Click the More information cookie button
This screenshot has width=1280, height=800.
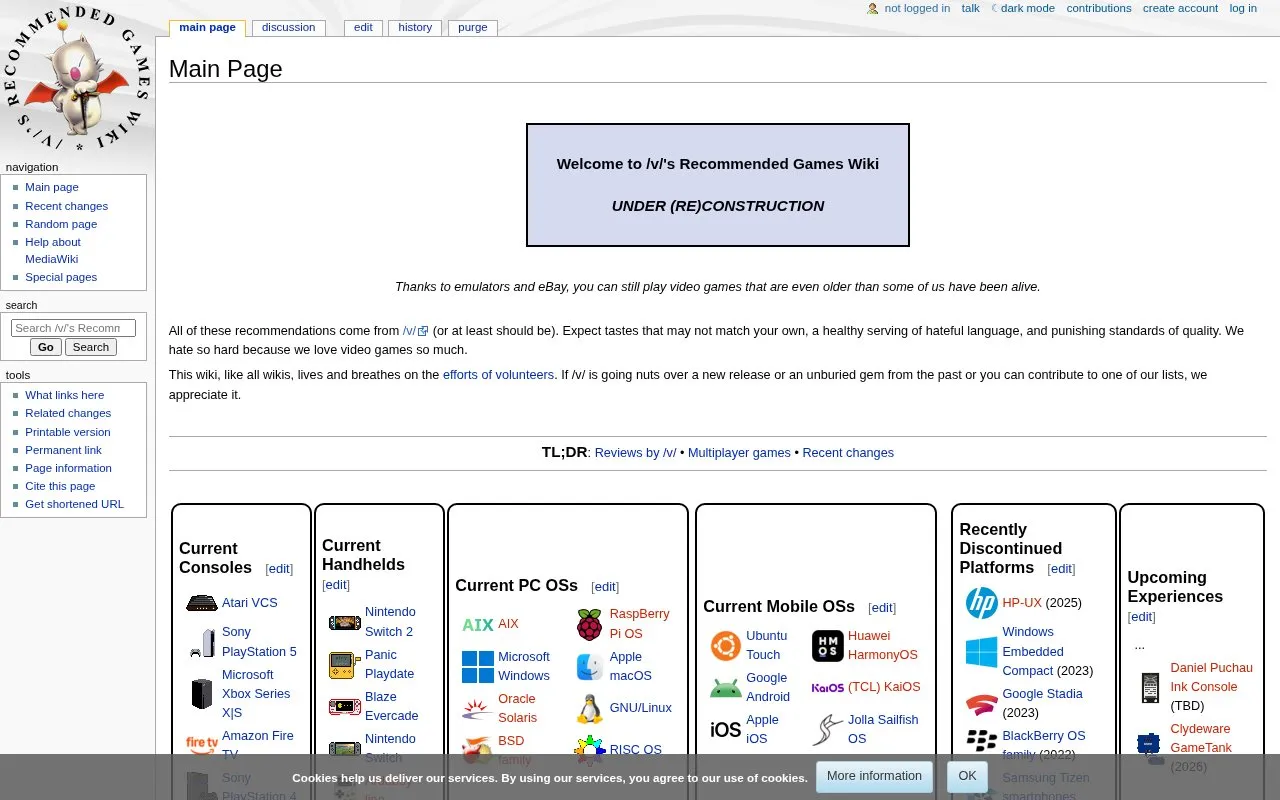click(874, 777)
